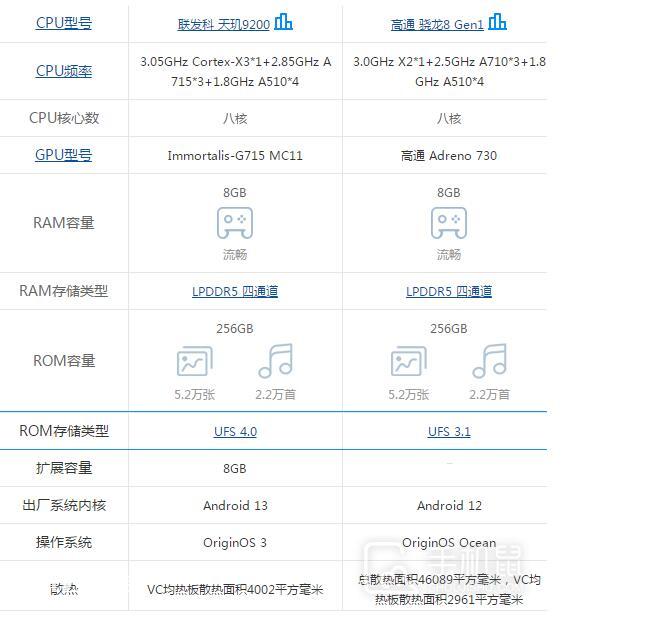This screenshot has height=624, width=645.
Task: Click the gamepad icon under left 8GB RAM
Action: pos(235,223)
